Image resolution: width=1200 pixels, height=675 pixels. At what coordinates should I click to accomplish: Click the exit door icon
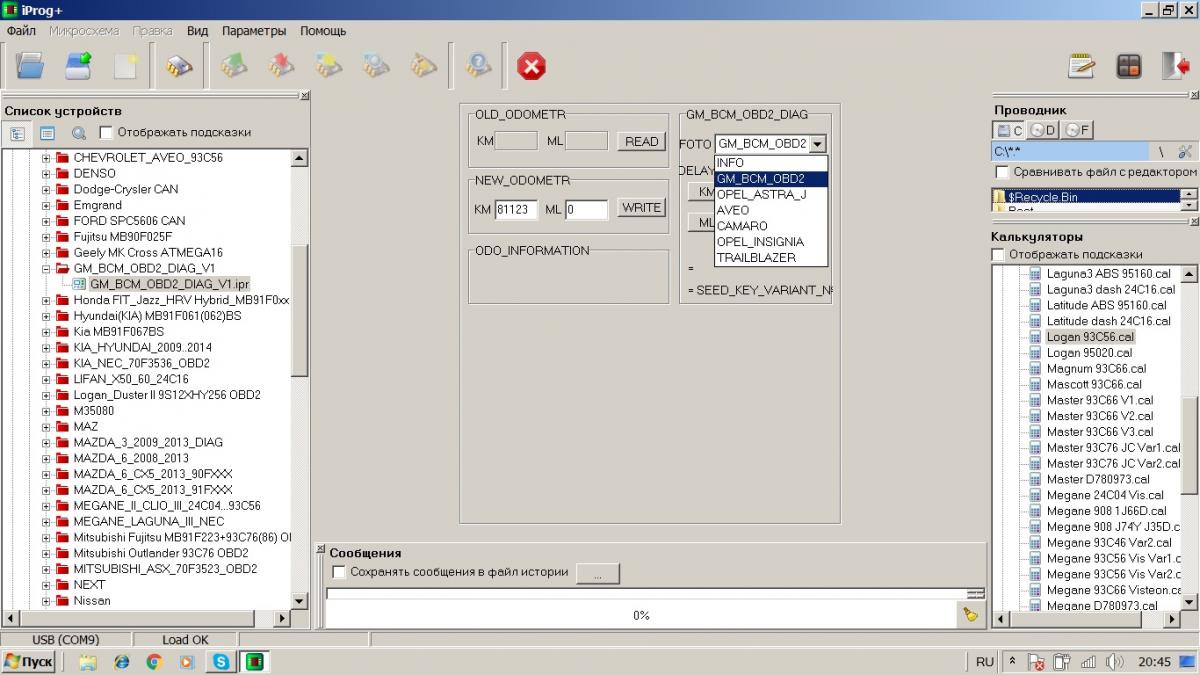click(1176, 66)
